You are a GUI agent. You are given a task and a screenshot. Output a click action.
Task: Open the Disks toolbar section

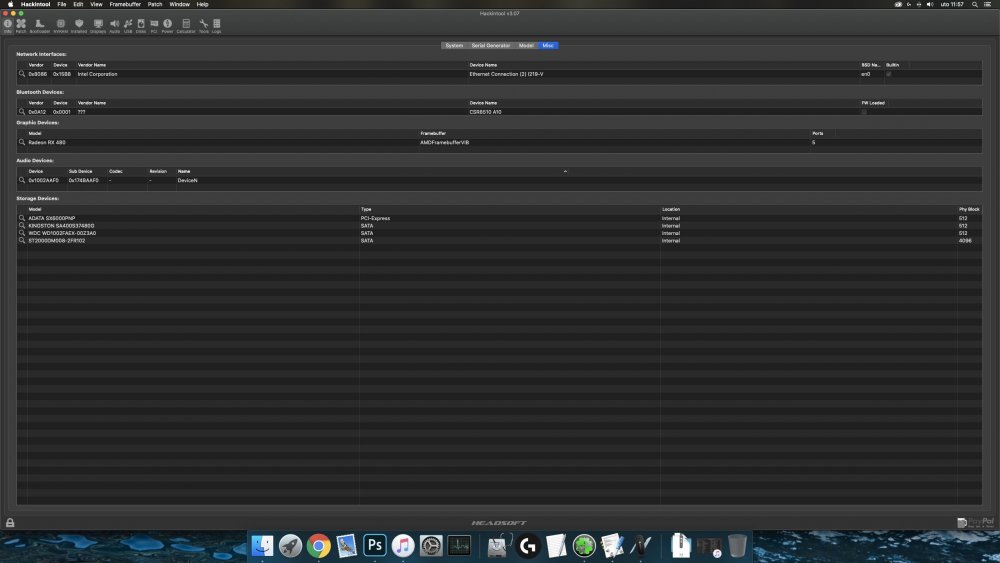(141, 26)
